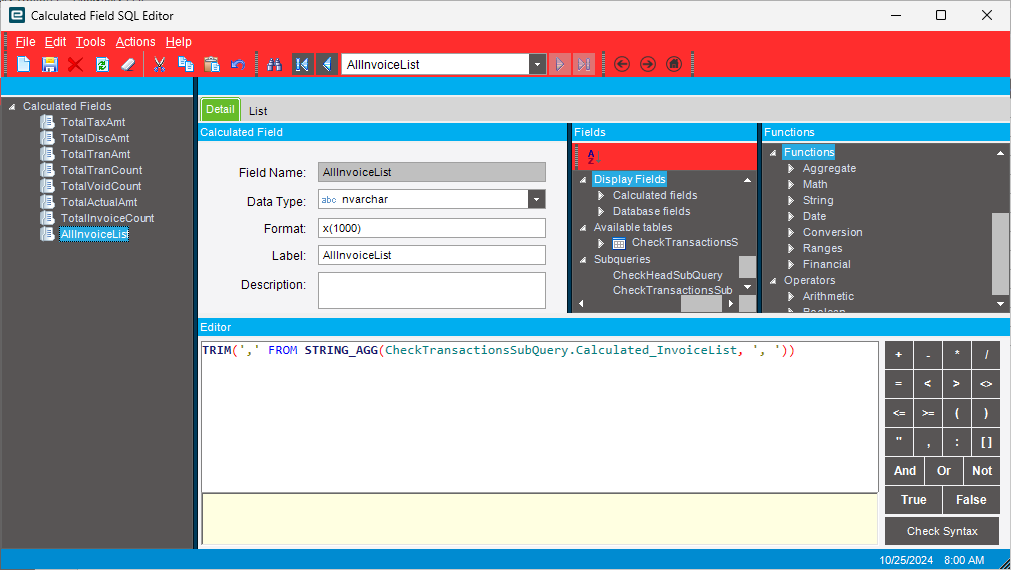This screenshot has height=570, width=1011.
Task: Open the Actions menu
Action: click(x=135, y=42)
